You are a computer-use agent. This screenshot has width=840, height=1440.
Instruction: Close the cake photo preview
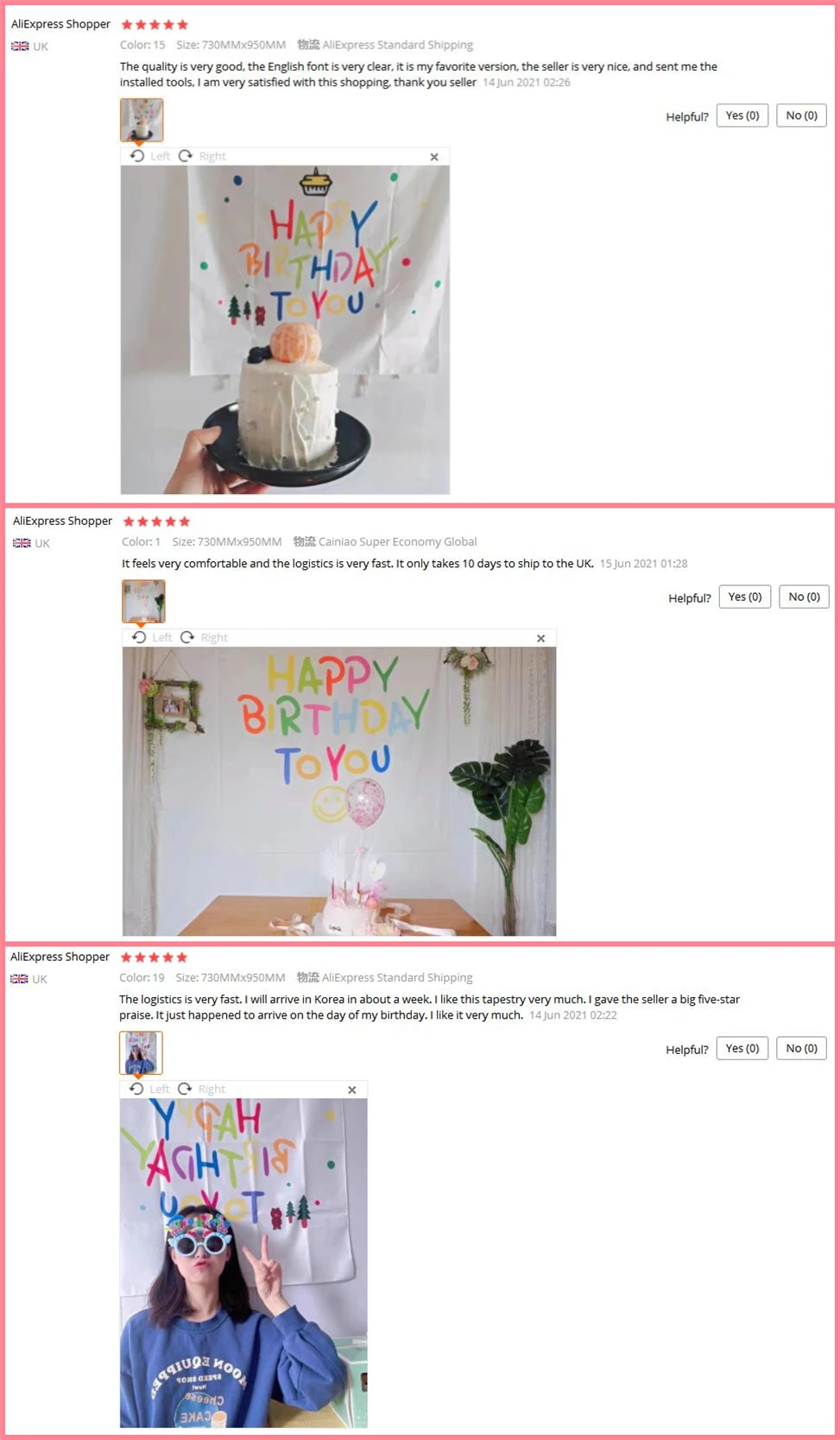[434, 157]
